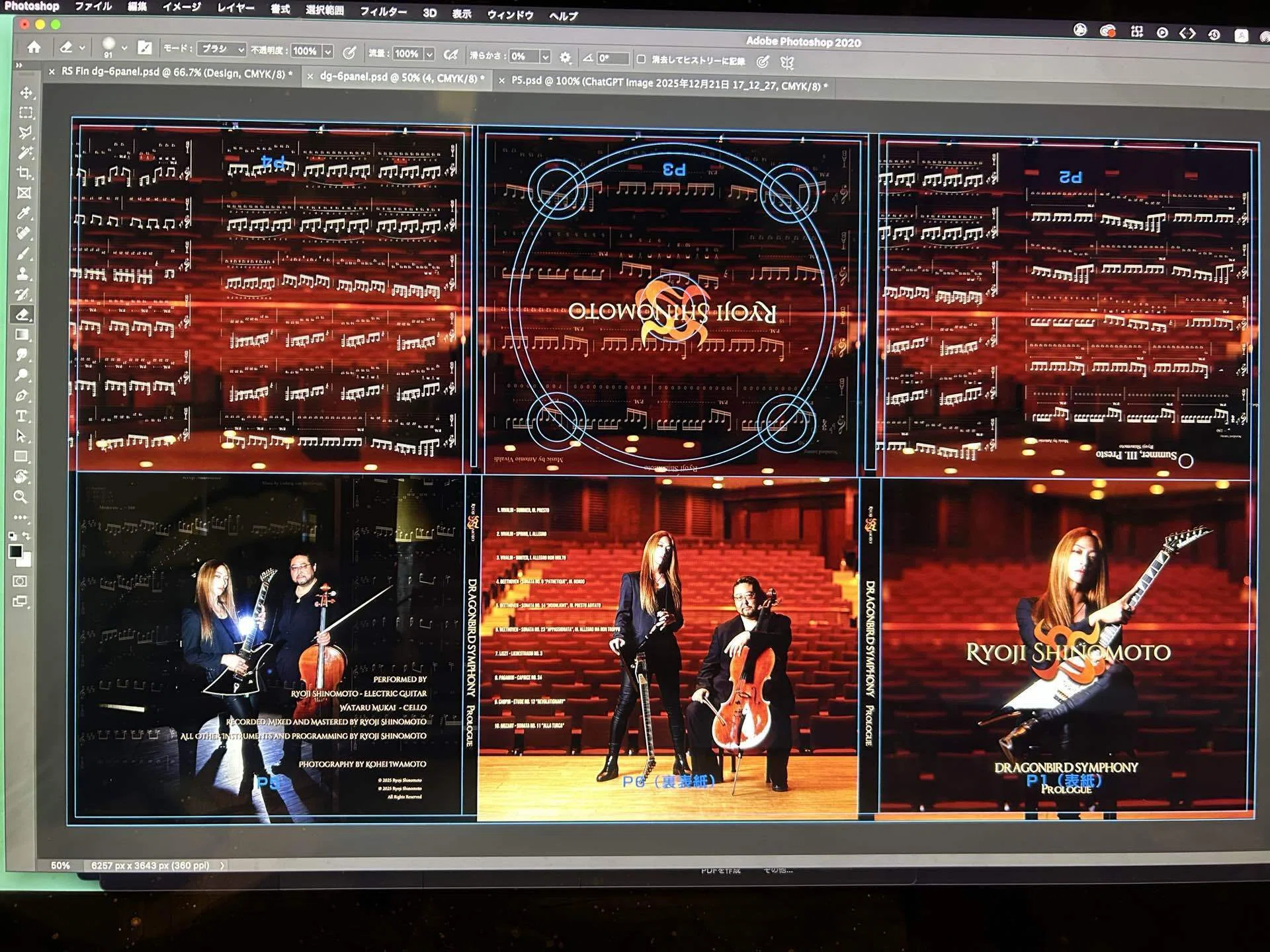Open the Edit Toolbar three-dots menu
Image resolution: width=1270 pixels, height=952 pixels.
click(x=21, y=517)
